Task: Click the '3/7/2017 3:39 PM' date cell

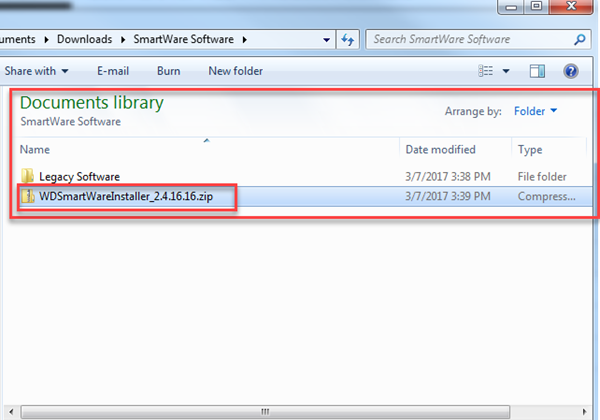Action: pyautogui.click(x=448, y=196)
